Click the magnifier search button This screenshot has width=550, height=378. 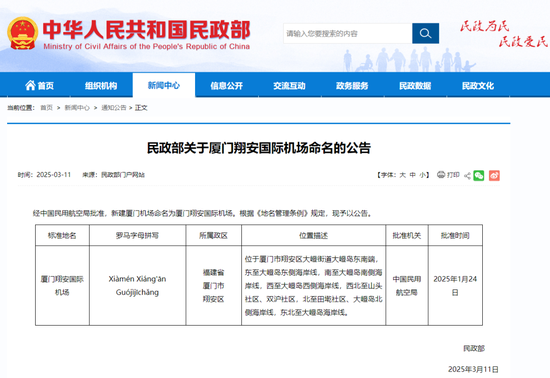425,33
